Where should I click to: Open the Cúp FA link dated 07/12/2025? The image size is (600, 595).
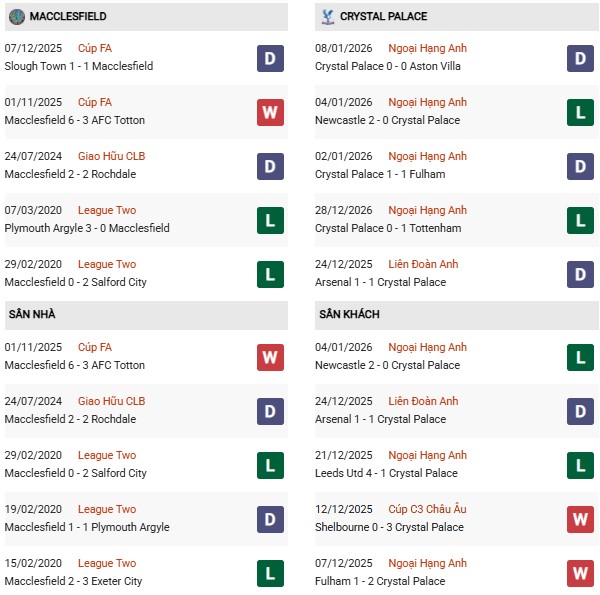tap(93, 48)
